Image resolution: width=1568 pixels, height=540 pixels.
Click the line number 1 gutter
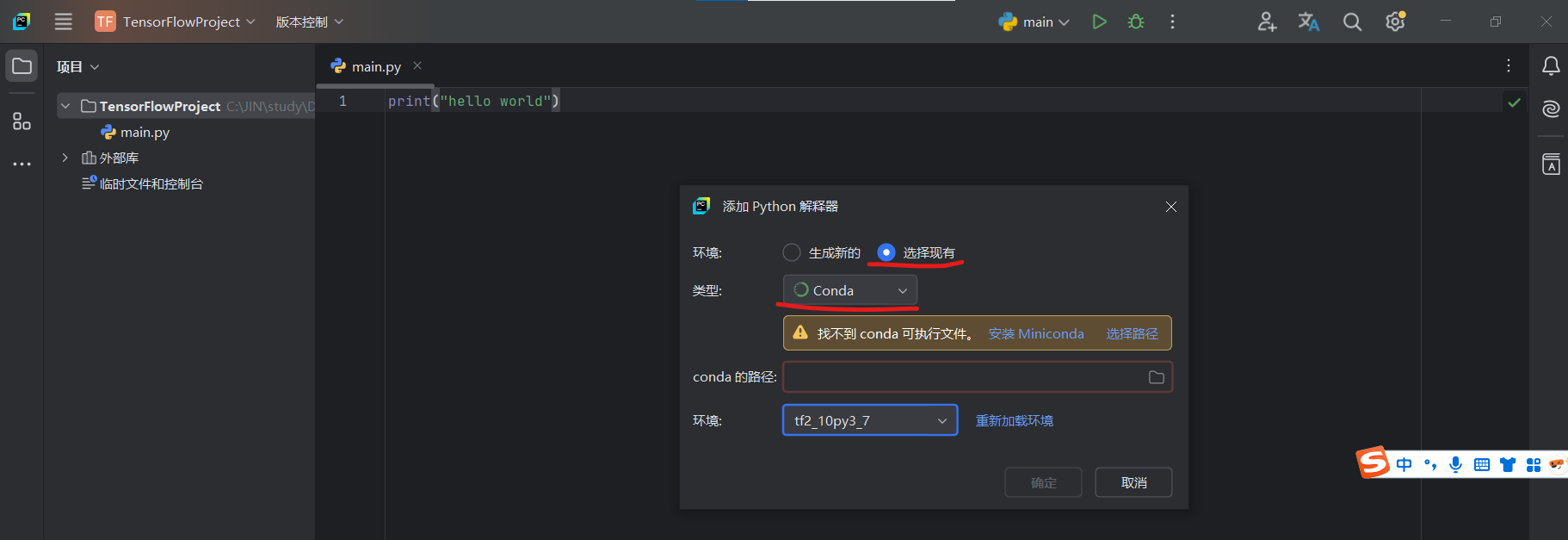pyautogui.click(x=343, y=101)
